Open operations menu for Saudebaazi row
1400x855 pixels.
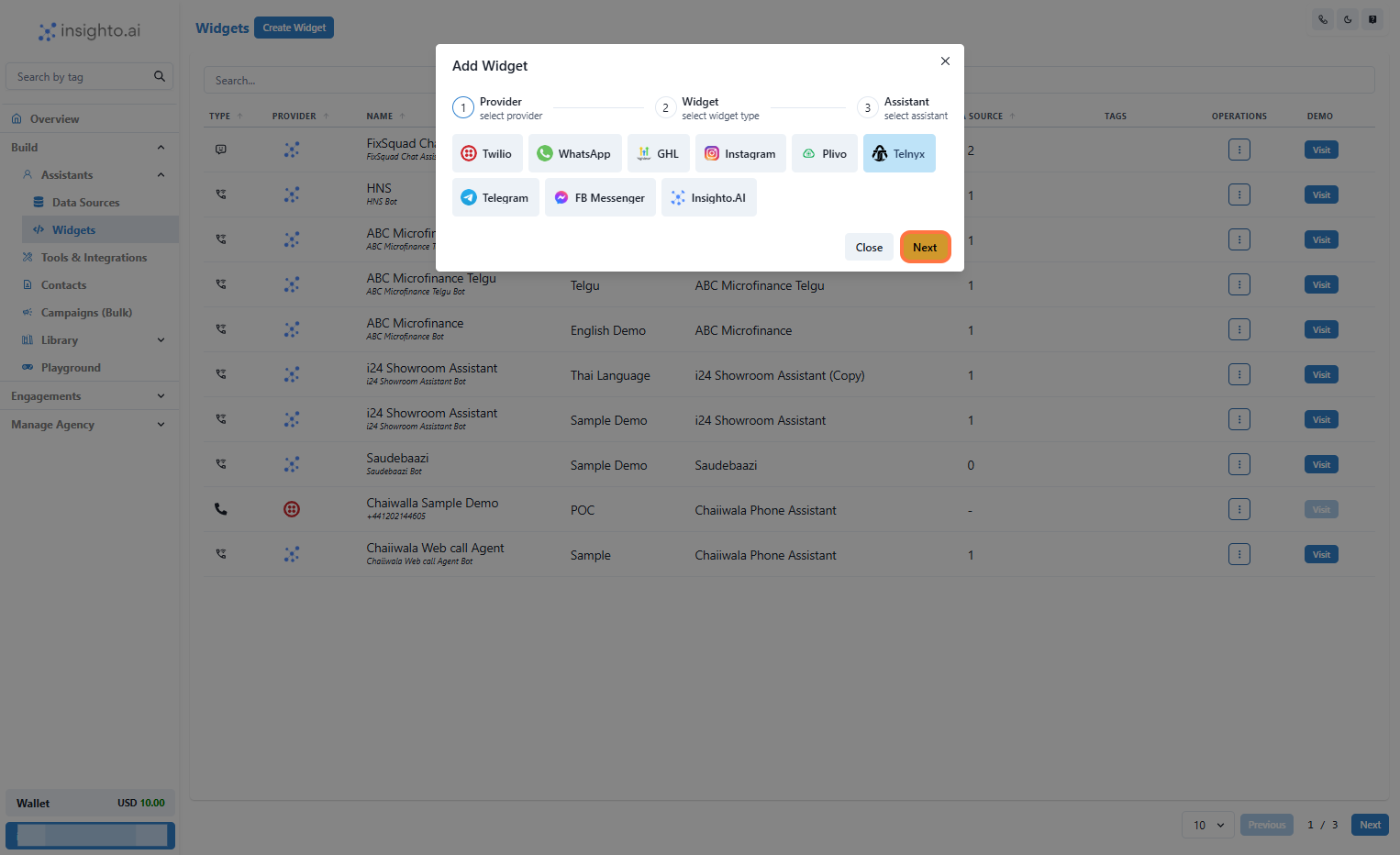[x=1239, y=464]
